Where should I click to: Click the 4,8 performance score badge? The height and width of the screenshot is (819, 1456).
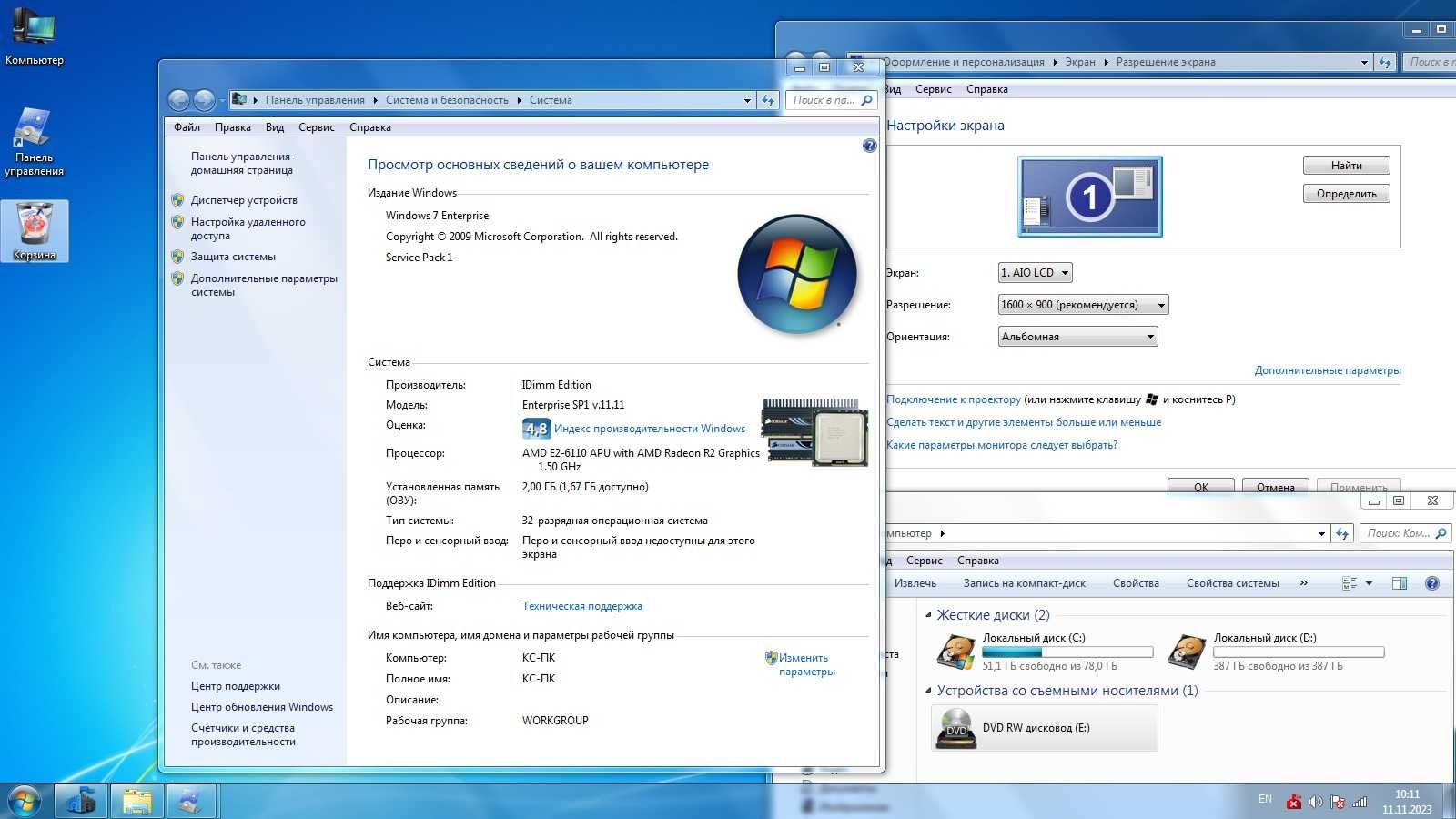[x=536, y=429]
